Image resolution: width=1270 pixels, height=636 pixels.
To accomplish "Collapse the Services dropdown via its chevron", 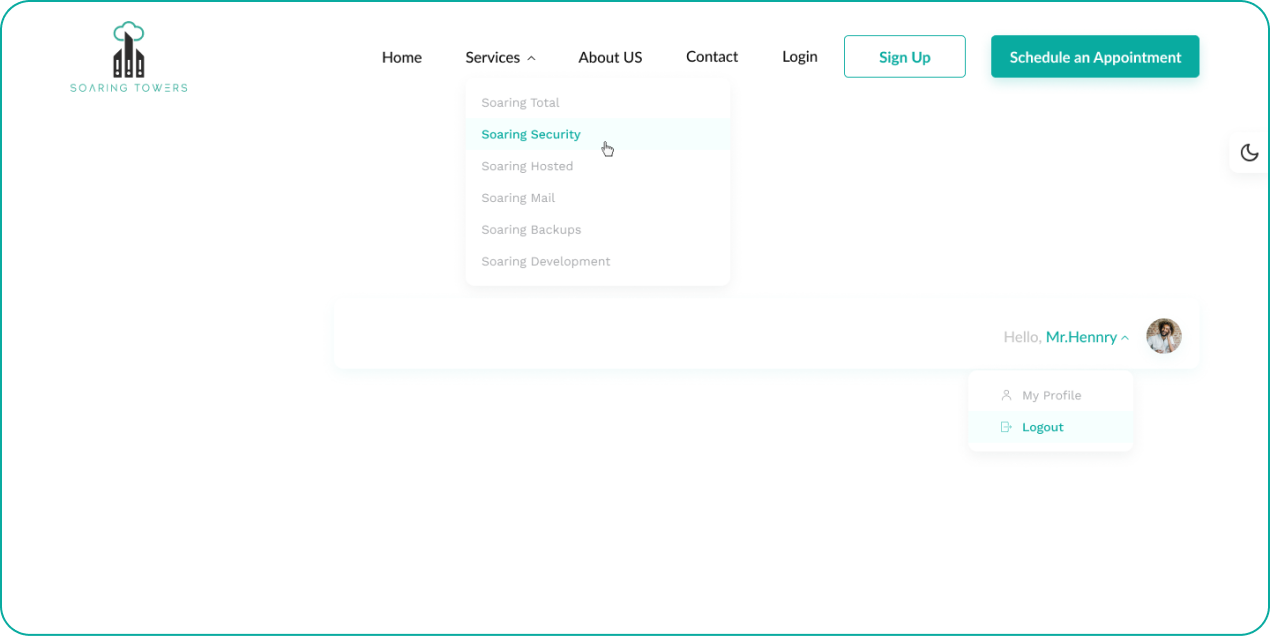I will click(x=532, y=57).
